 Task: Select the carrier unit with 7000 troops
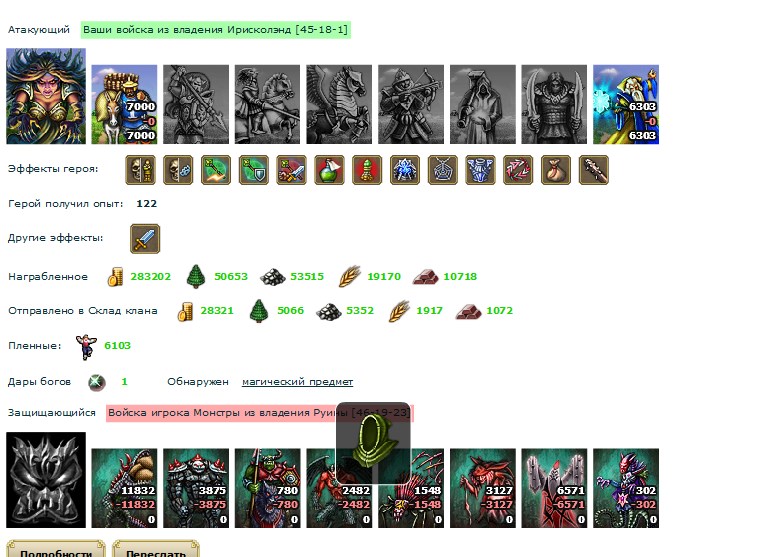[x=124, y=104]
